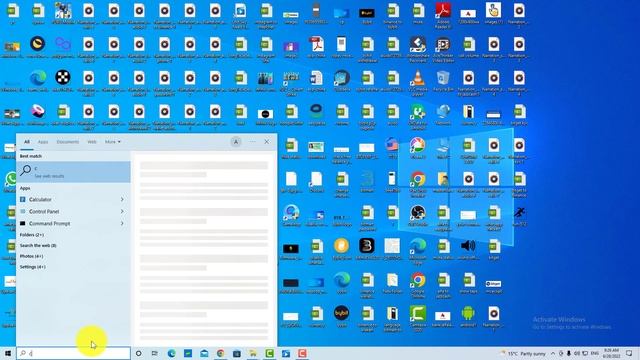Switch to the Documents search tab
640x360 pixels.
[68, 142]
